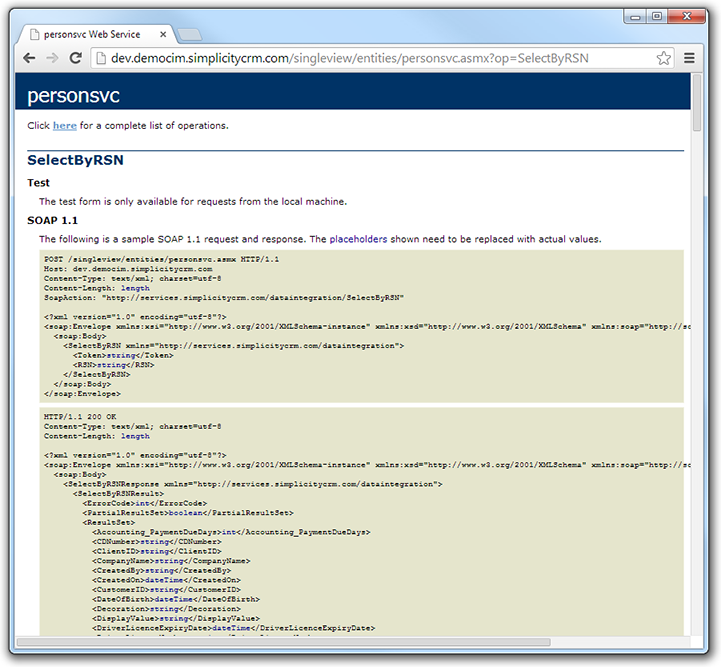Image resolution: width=721 pixels, height=667 pixels.
Task: Click the SelectByRSN heading
Action: click(x=75, y=160)
